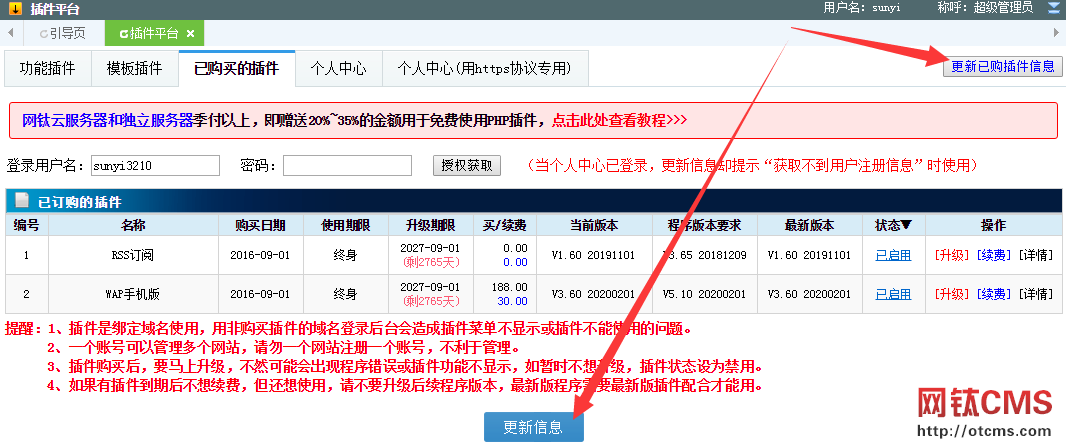Click the 操作 column header

point(993,226)
